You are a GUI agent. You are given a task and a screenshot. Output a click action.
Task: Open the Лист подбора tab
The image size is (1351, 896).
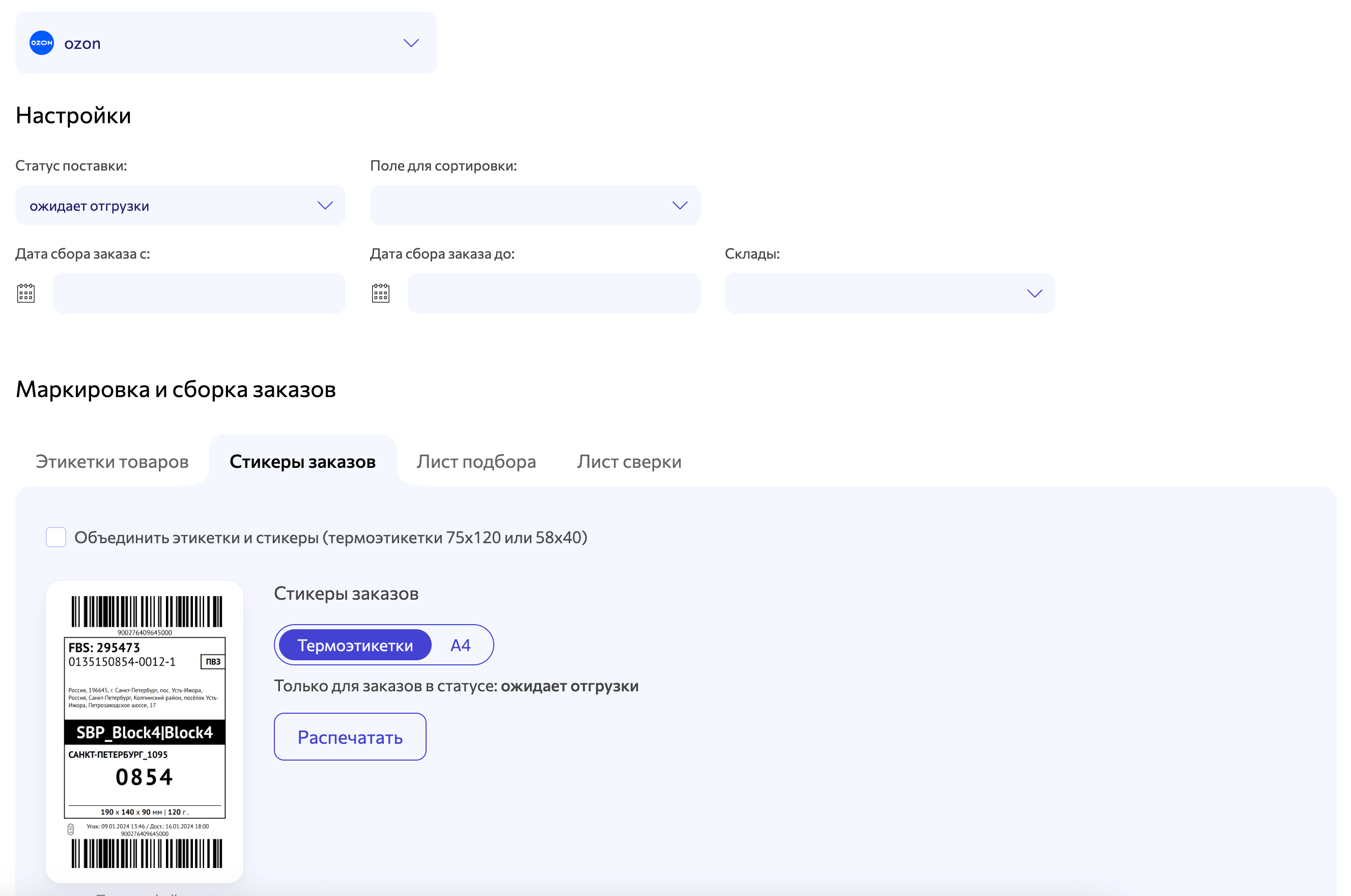pos(476,461)
